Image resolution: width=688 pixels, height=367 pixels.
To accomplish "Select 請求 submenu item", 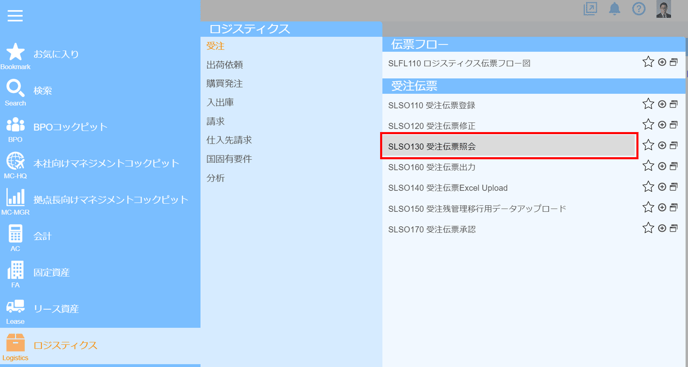I will point(215,122).
